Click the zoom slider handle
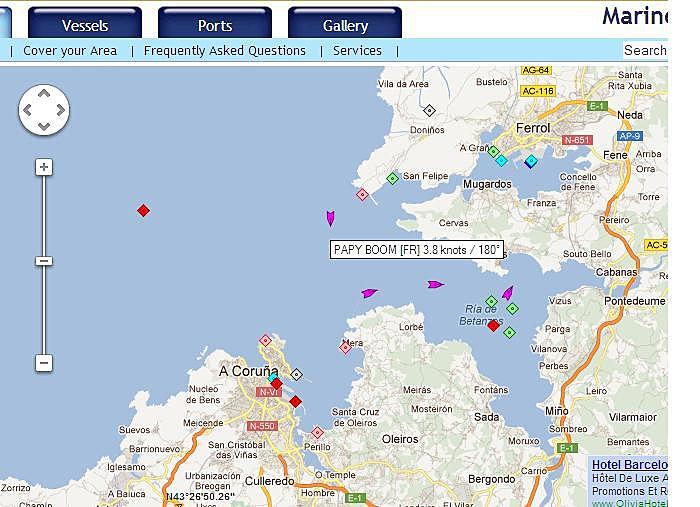The image size is (700, 507). 44,261
